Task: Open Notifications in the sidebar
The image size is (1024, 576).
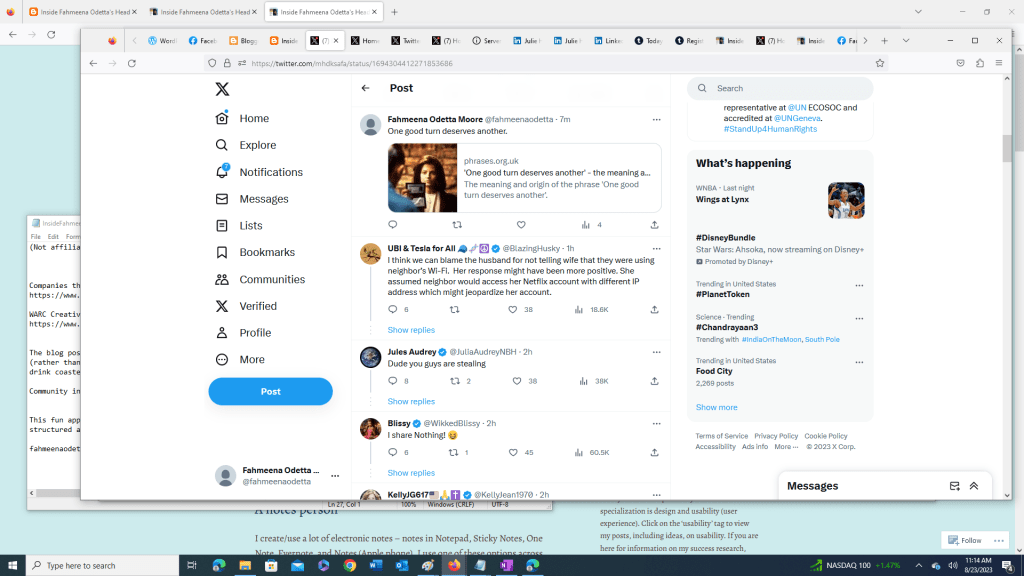Action: point(271,172)
